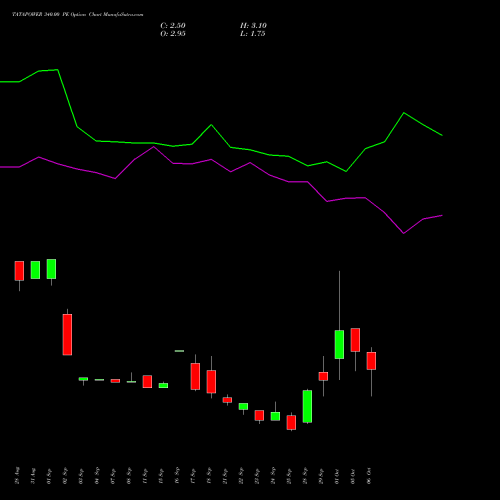500x500 pixels.
Task: Click the green line's final endpoint
Action: click(442, 135)
